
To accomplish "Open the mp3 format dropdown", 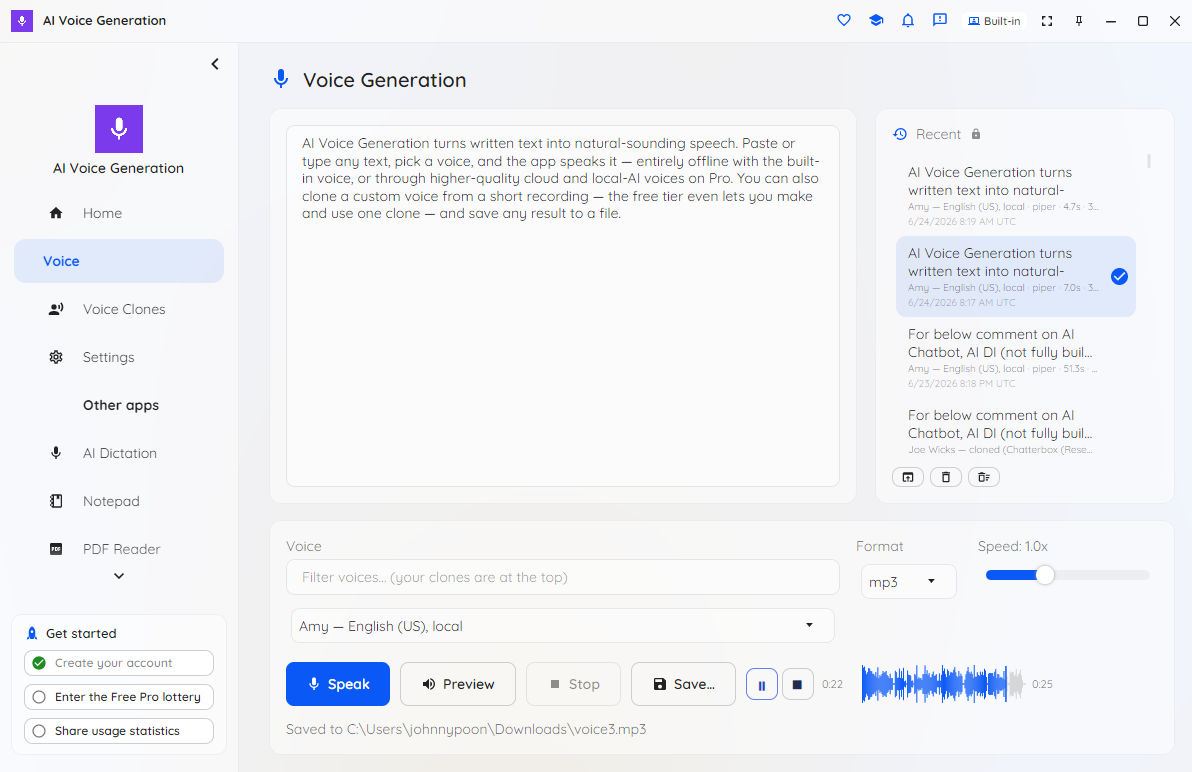I will (x=908, y=582).
